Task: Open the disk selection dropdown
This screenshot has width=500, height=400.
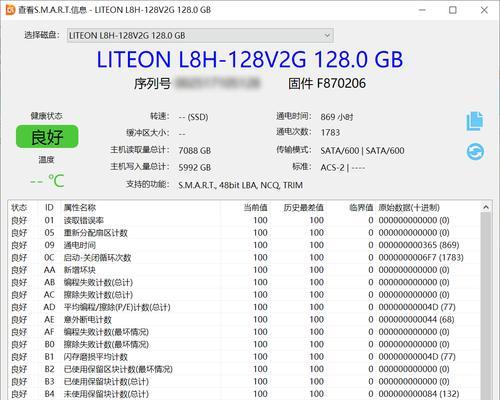Action: [x=200, y=35]
